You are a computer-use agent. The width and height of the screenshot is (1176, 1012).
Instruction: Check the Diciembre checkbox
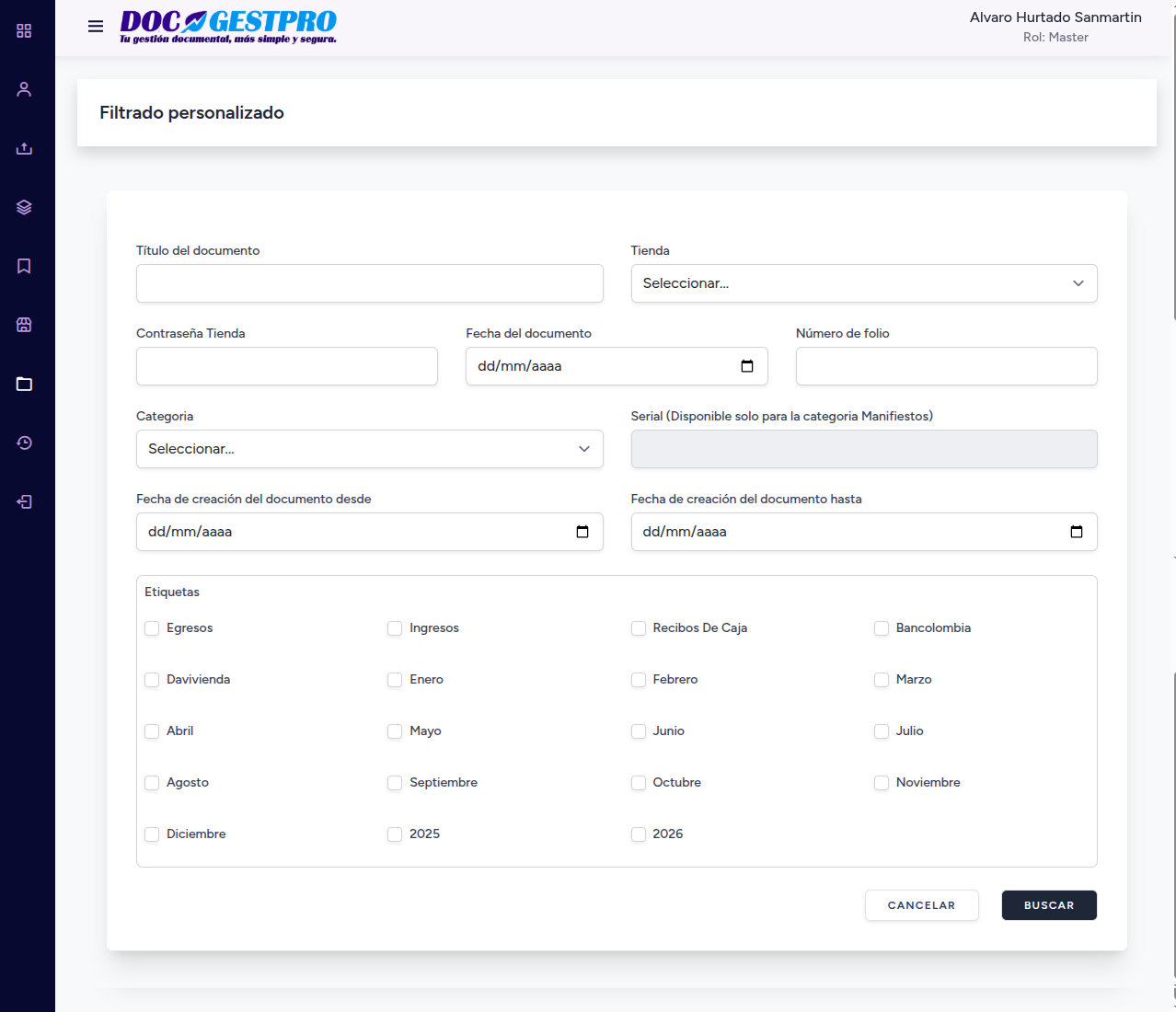[x=152, y=834]
